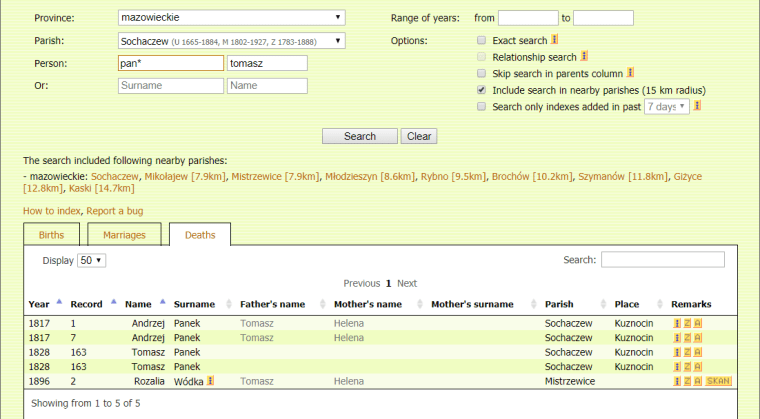The width and height of the screenshot is (760, 419).
Task: Open the Report a bug link
Action: pos(114,211)
